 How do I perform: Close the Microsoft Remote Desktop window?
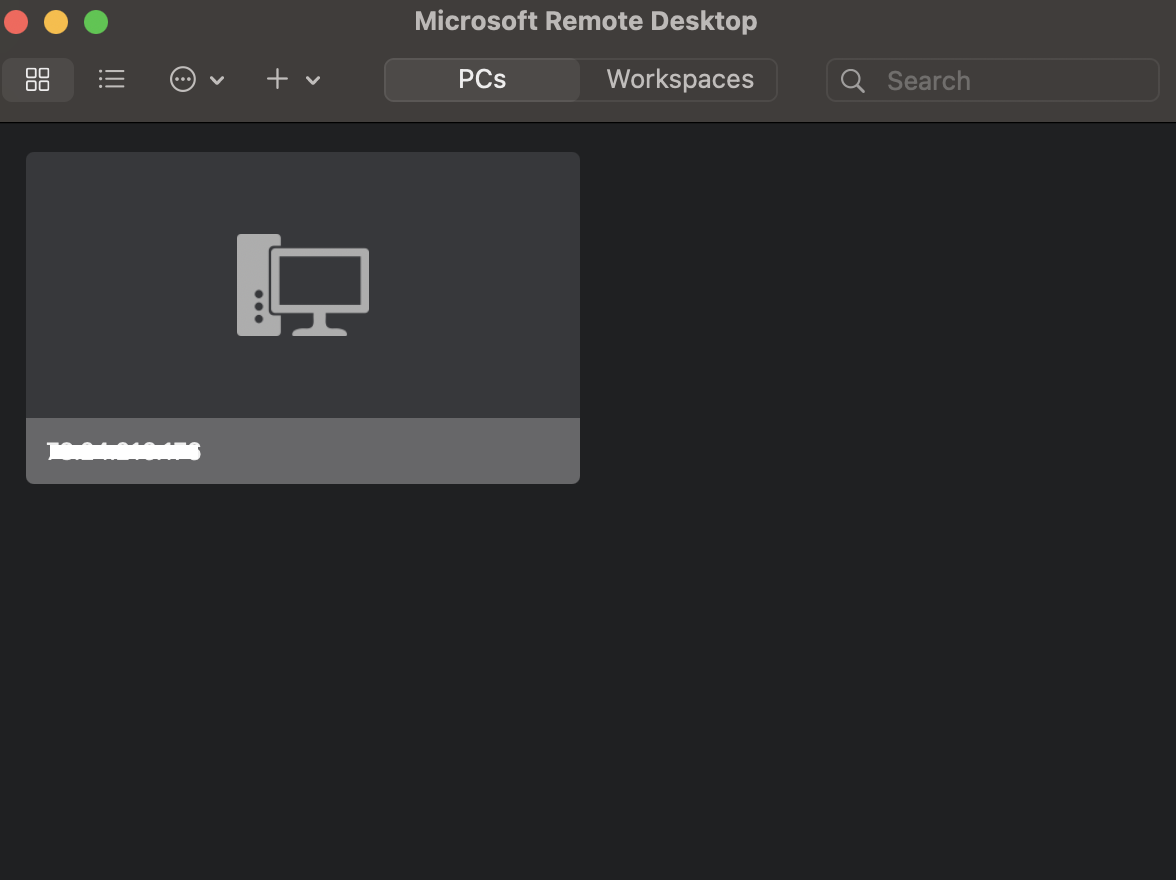click(x=16, y=22)
